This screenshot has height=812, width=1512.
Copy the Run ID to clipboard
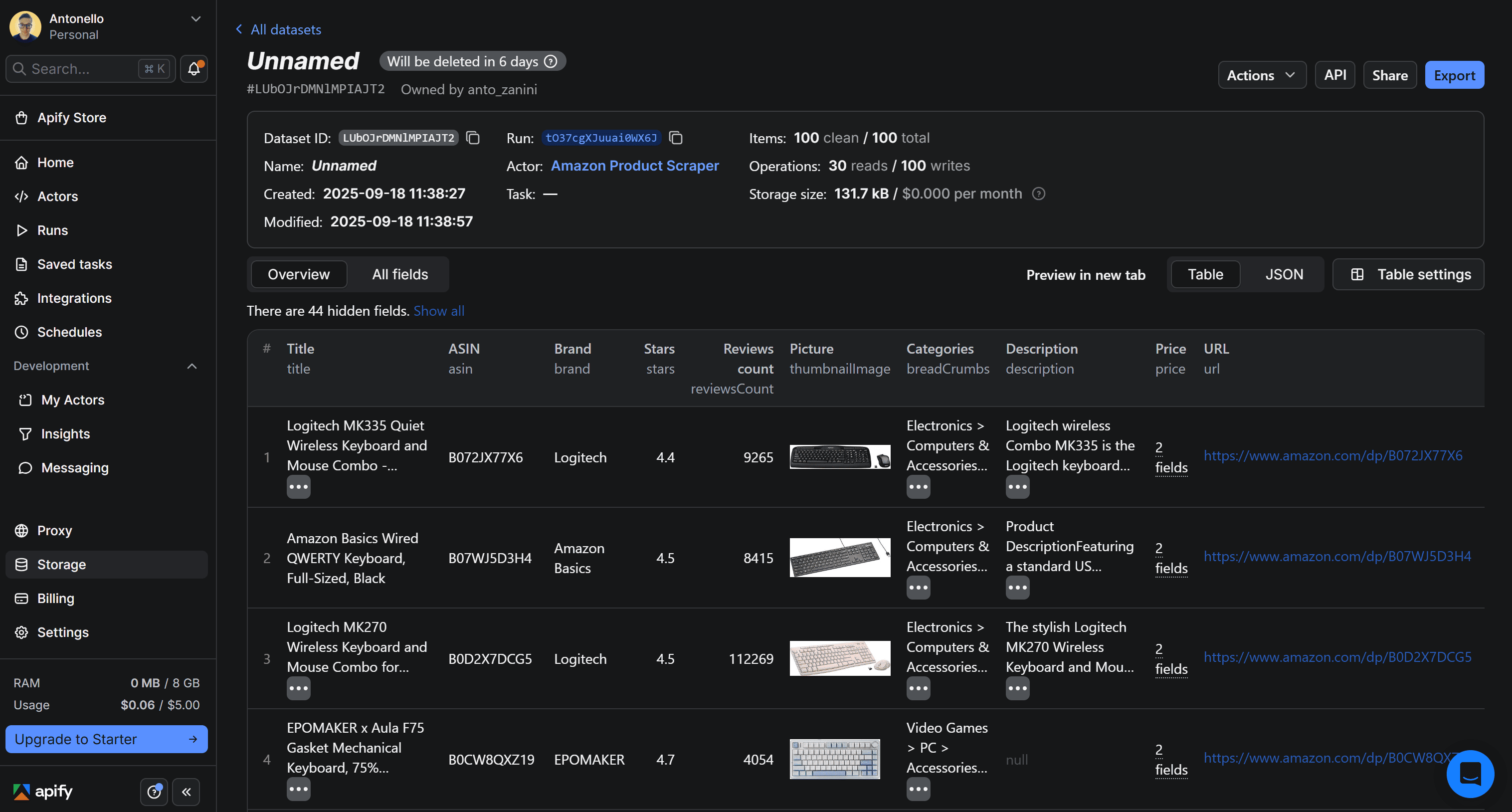(676, 138)
